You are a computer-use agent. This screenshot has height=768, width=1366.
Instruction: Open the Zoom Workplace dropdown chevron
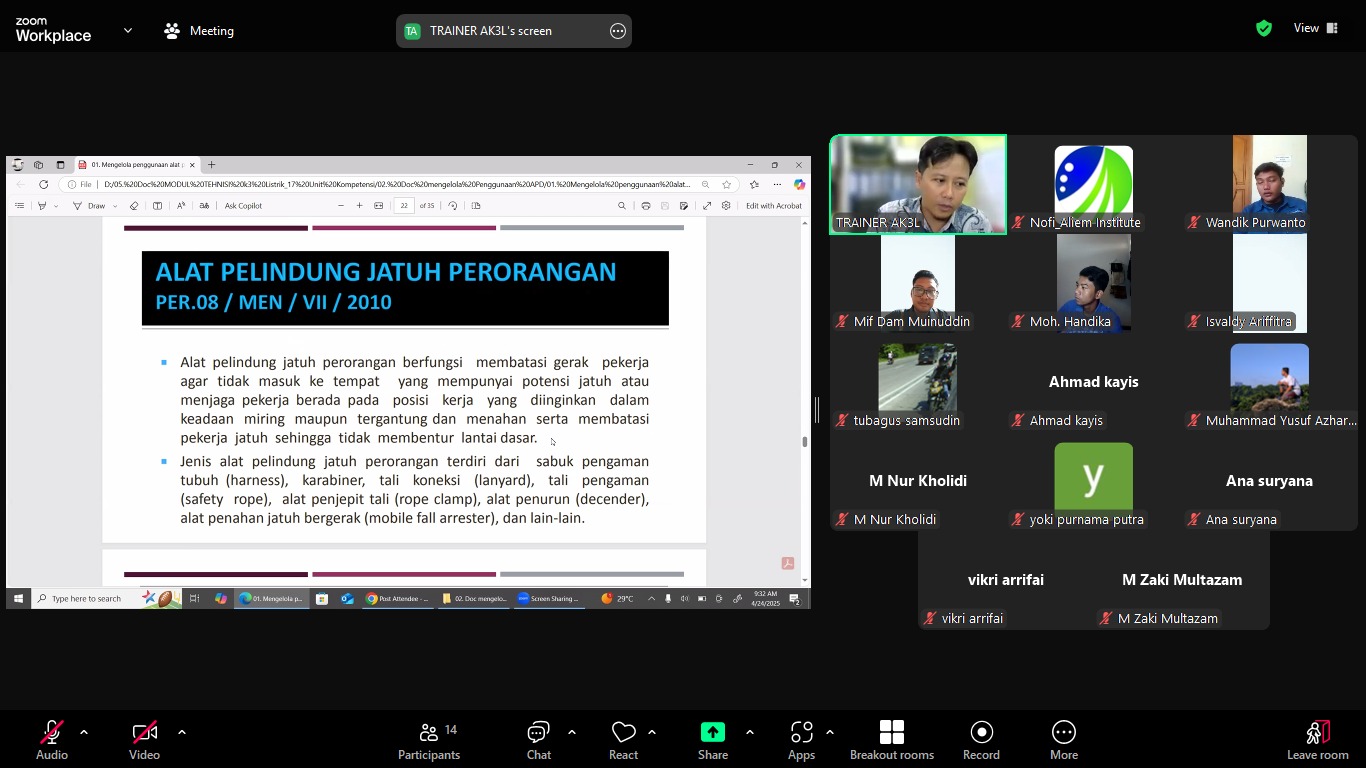(128, 31)
